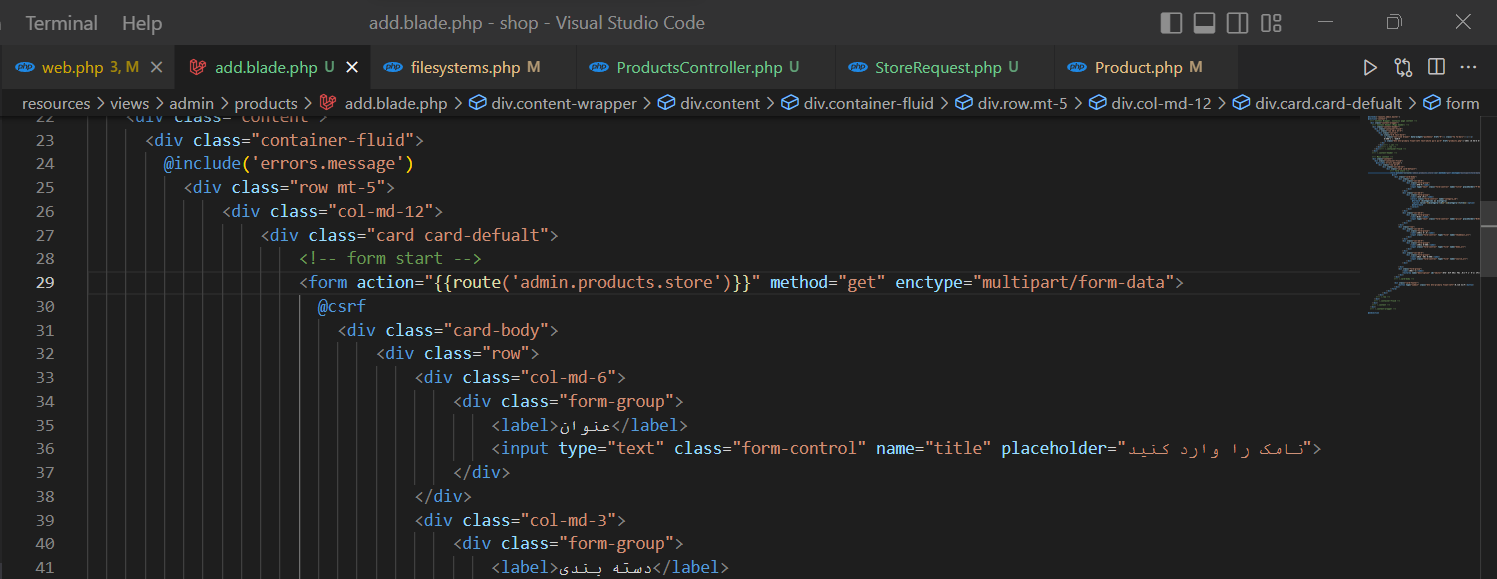The width and height of the screenshot is (1497, 579).
Task: Click the method="get" attribute
Action: point(828,282)
